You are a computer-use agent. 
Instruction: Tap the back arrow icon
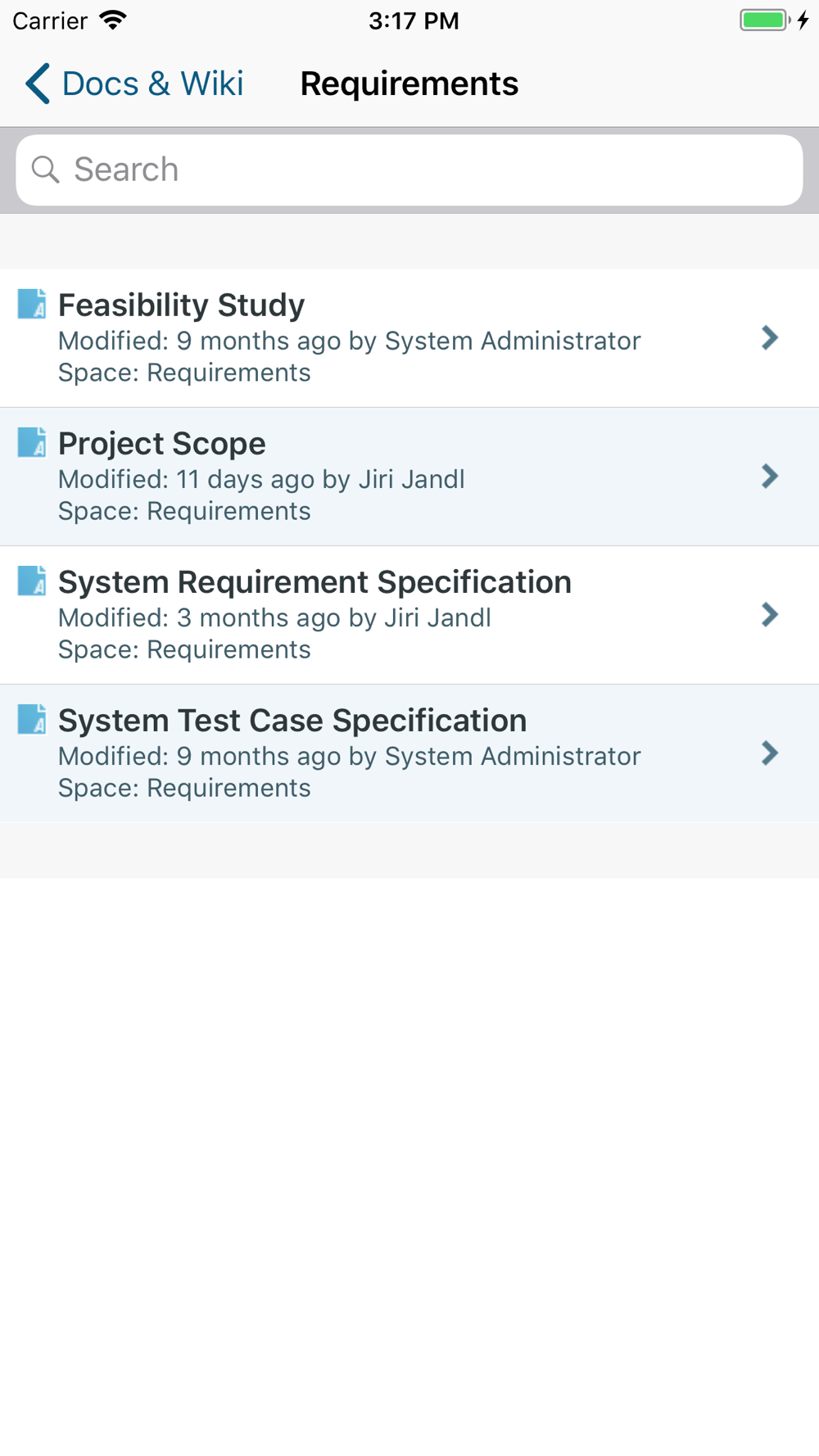(38, 84)
